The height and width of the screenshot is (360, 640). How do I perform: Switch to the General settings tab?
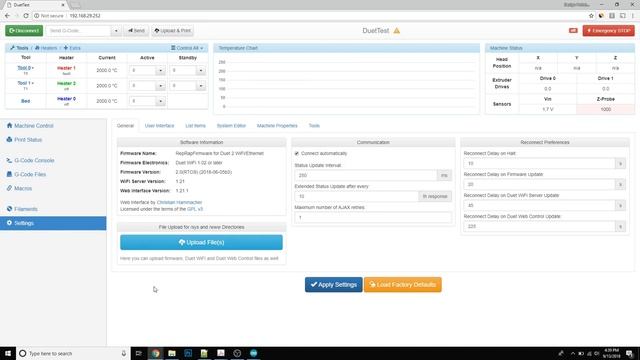(125, 126)
